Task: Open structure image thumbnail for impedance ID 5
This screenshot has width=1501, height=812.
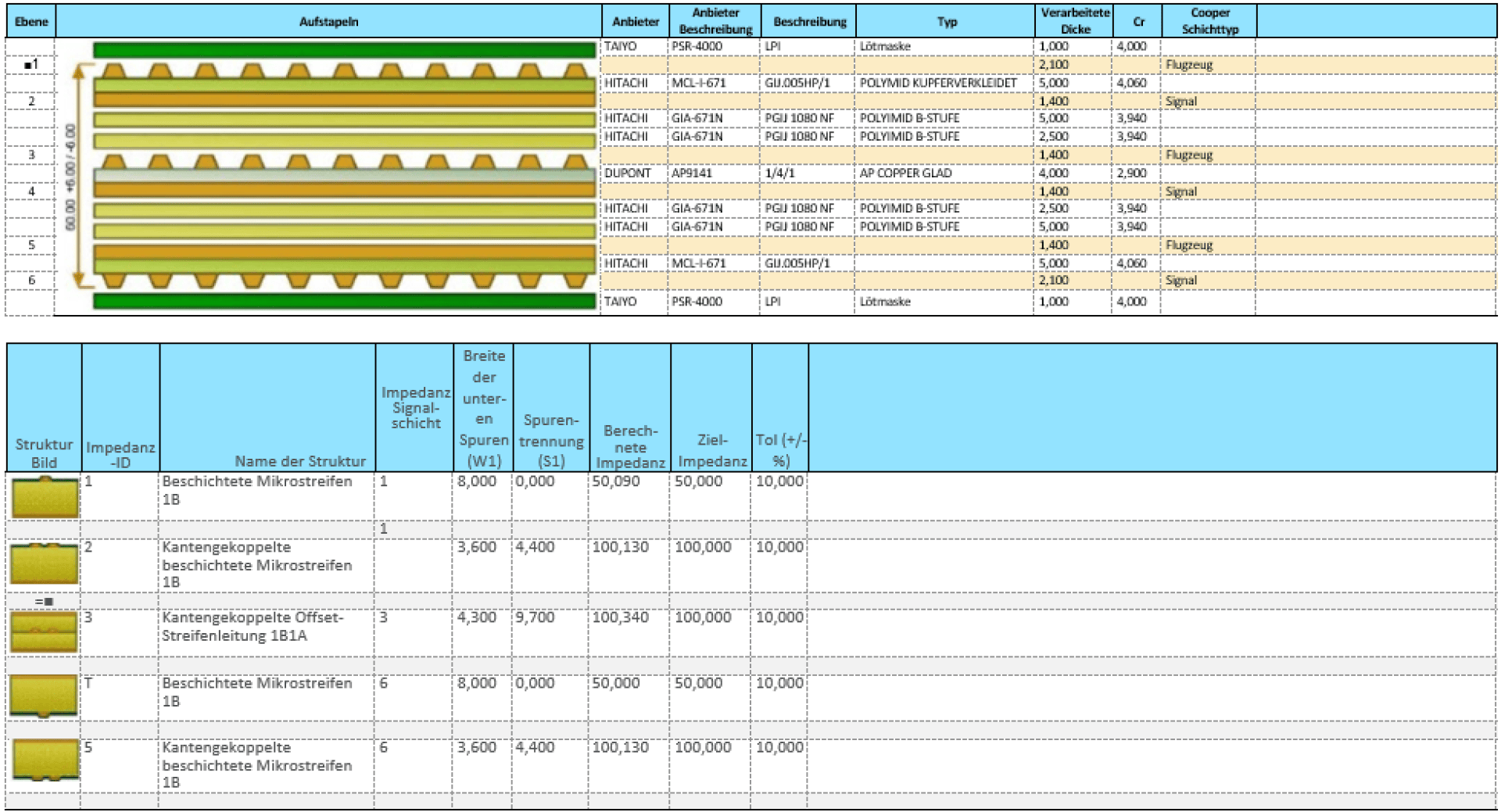Action: (46, 760)
